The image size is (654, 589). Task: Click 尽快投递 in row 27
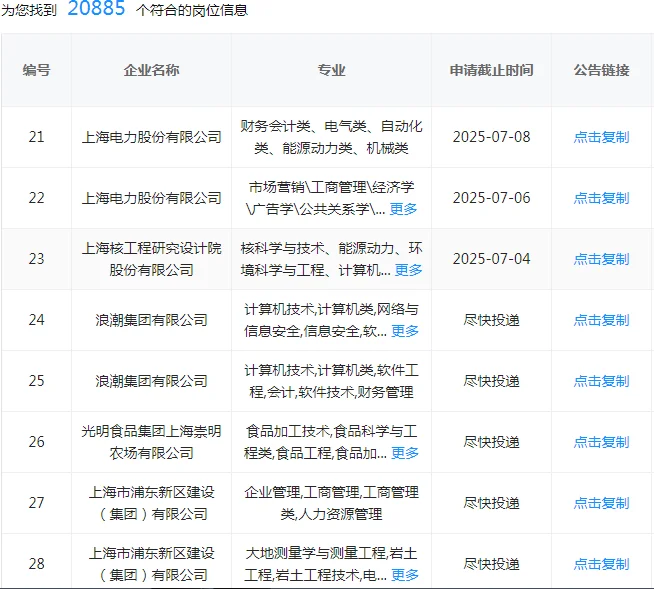tap(491, 503)
